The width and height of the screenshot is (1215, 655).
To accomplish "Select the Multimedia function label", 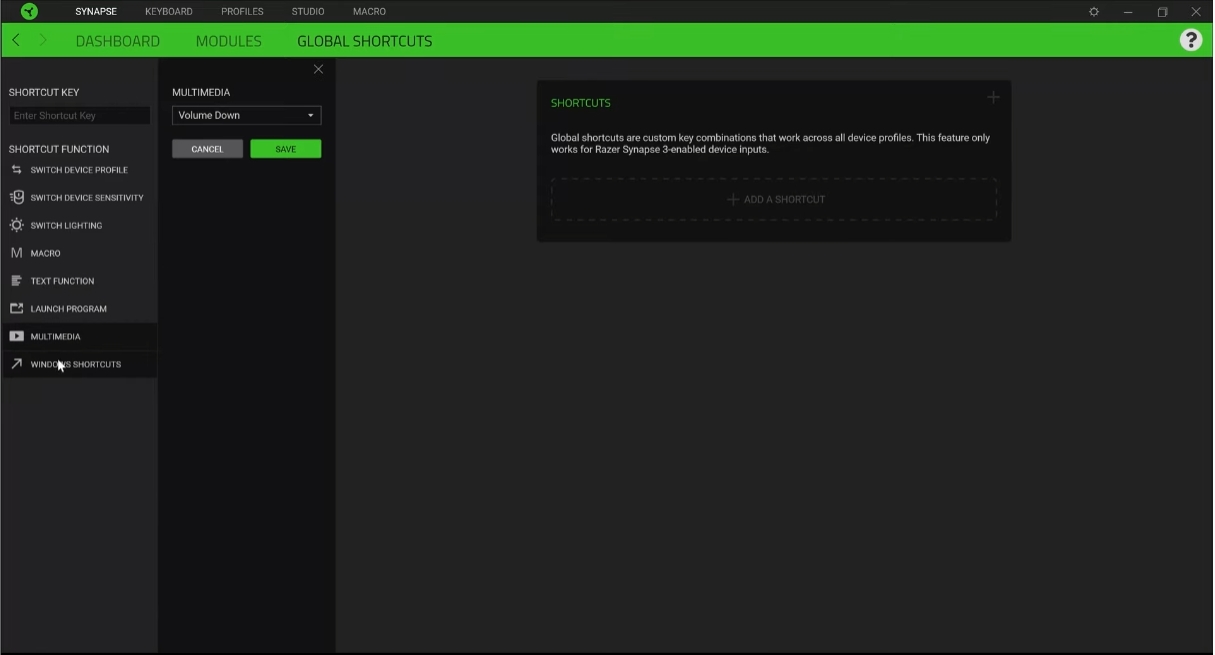I will pos(56,337).
